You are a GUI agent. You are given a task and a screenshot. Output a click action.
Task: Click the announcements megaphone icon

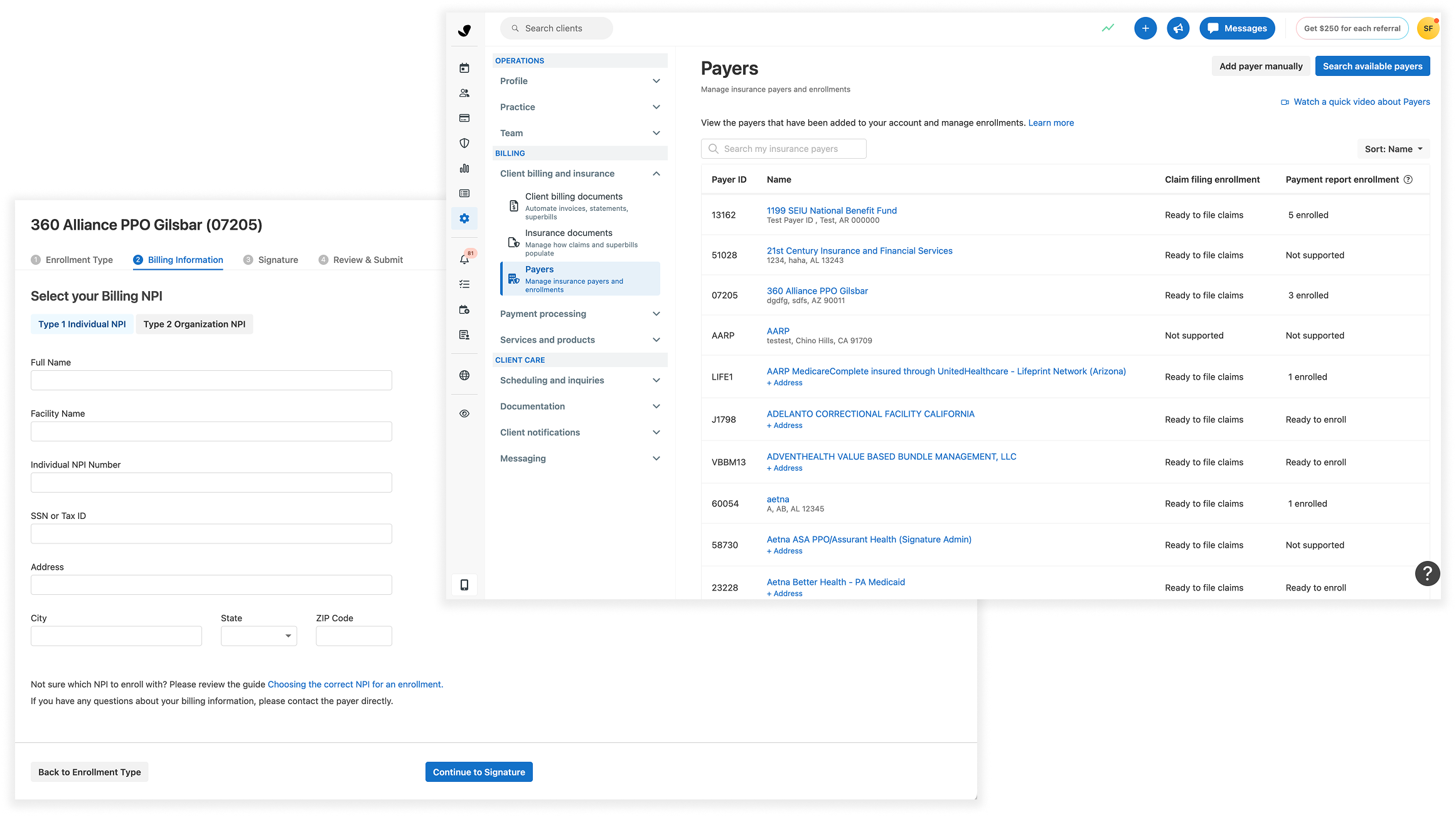pyautogui.click(x=1178, y=28)
